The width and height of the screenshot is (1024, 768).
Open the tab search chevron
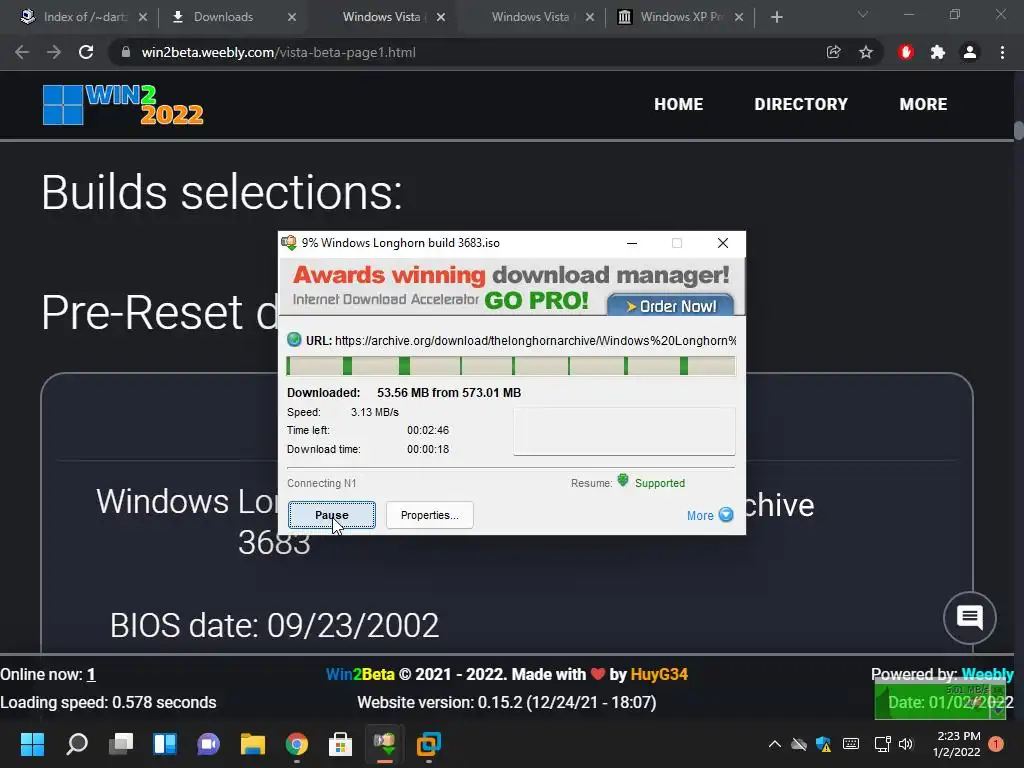click(863, 14)
